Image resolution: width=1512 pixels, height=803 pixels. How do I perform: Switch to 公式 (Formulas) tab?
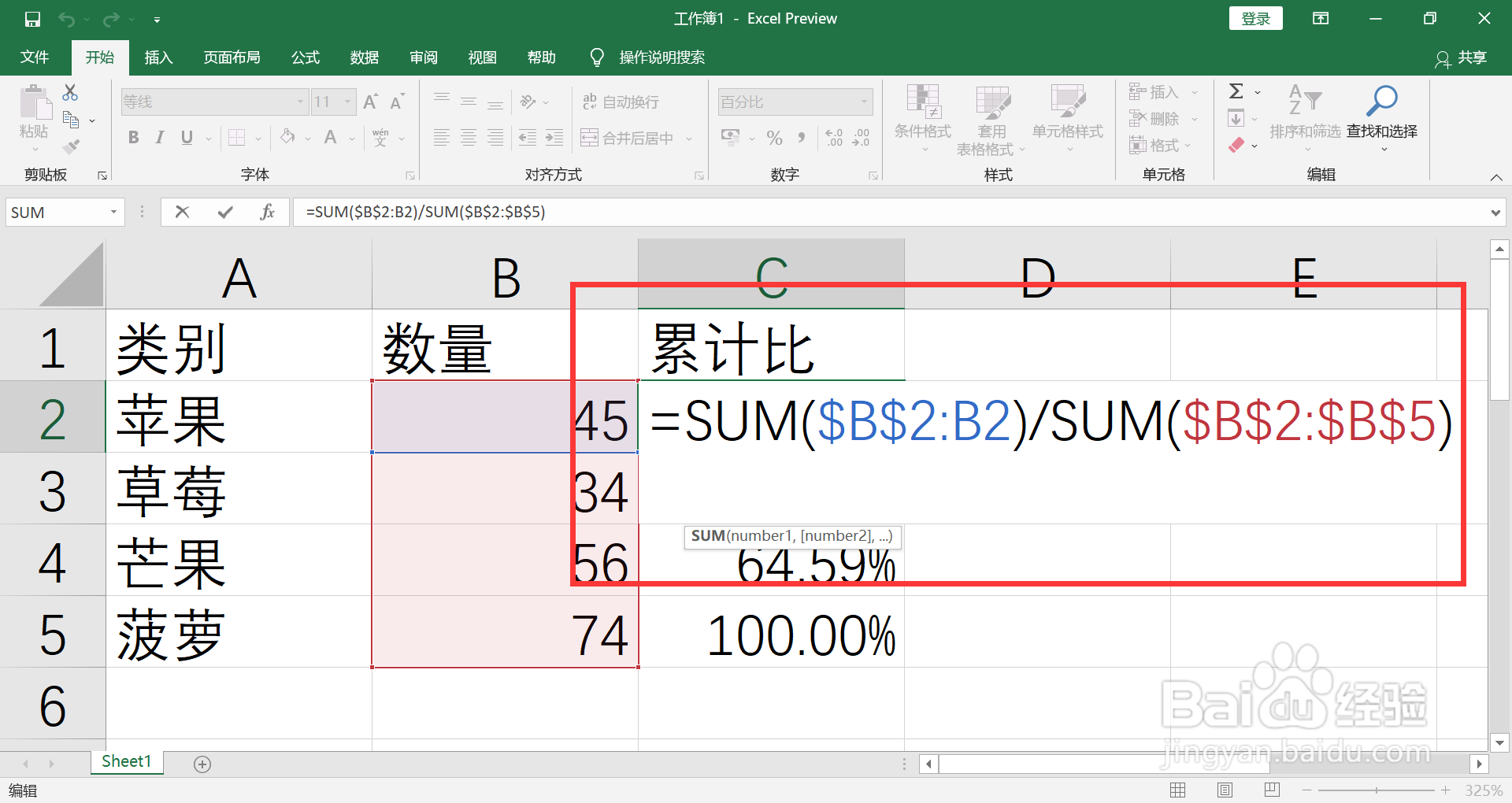[306, 57]
